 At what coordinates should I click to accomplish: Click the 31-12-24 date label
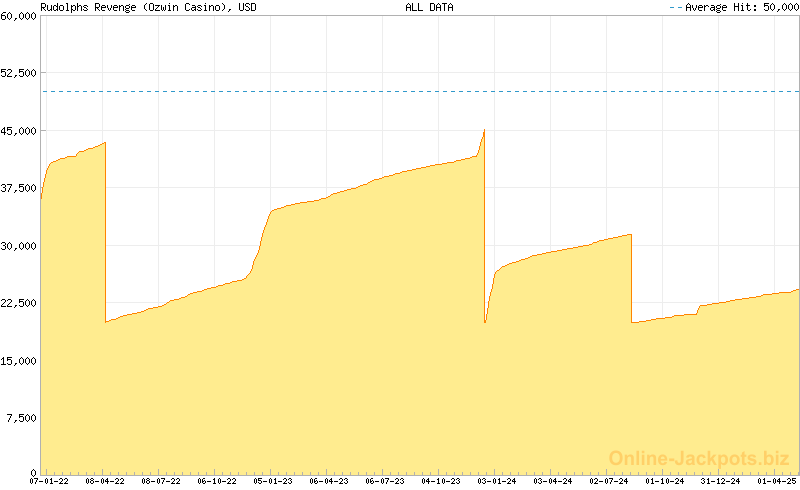721,481
